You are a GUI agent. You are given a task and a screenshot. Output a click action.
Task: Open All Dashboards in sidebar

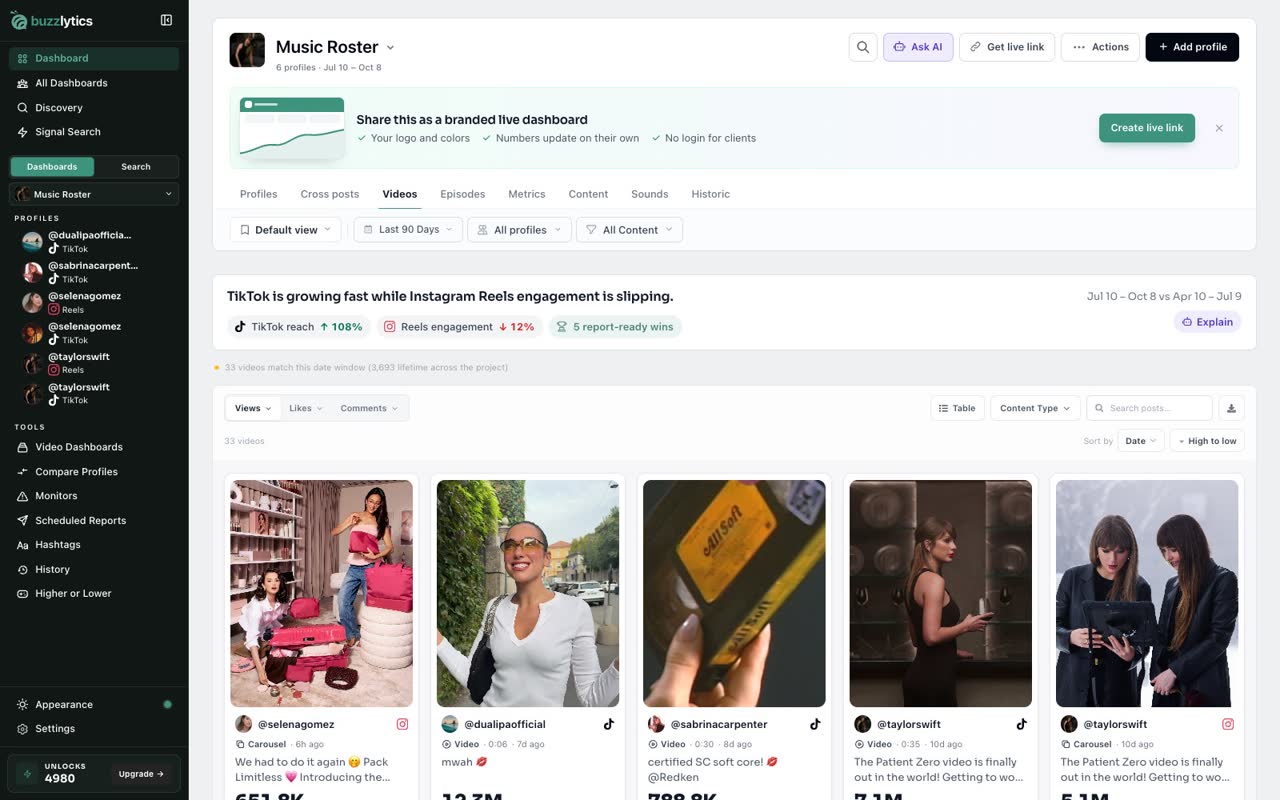coord(94,83)
